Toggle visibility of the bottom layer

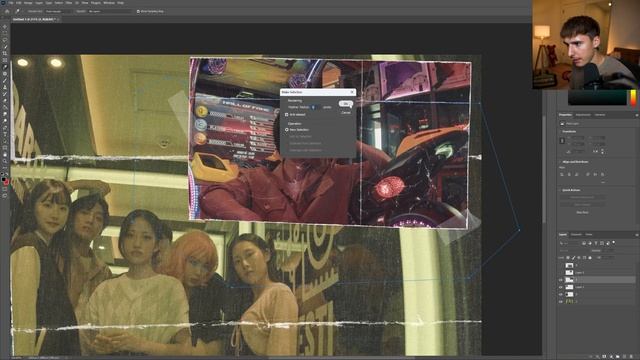pyautogui.click(x=561, y=302)
